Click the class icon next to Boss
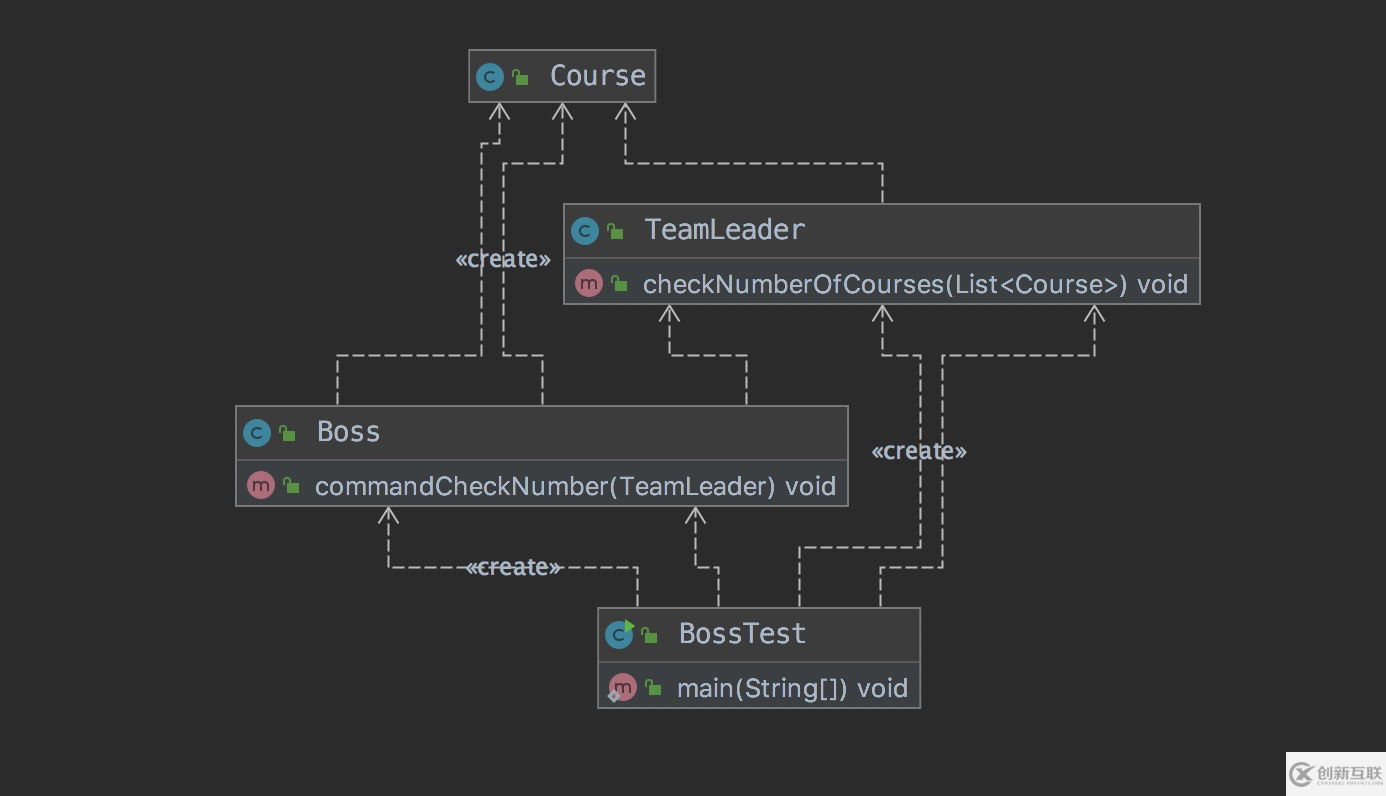 tap(257, 433)
